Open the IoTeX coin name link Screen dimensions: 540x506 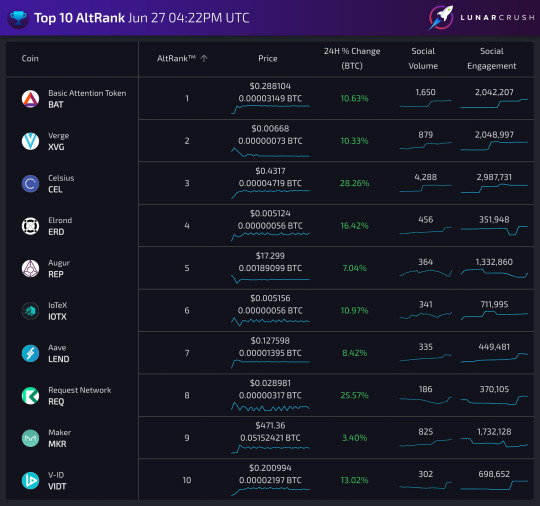click(x=58, y=305)
